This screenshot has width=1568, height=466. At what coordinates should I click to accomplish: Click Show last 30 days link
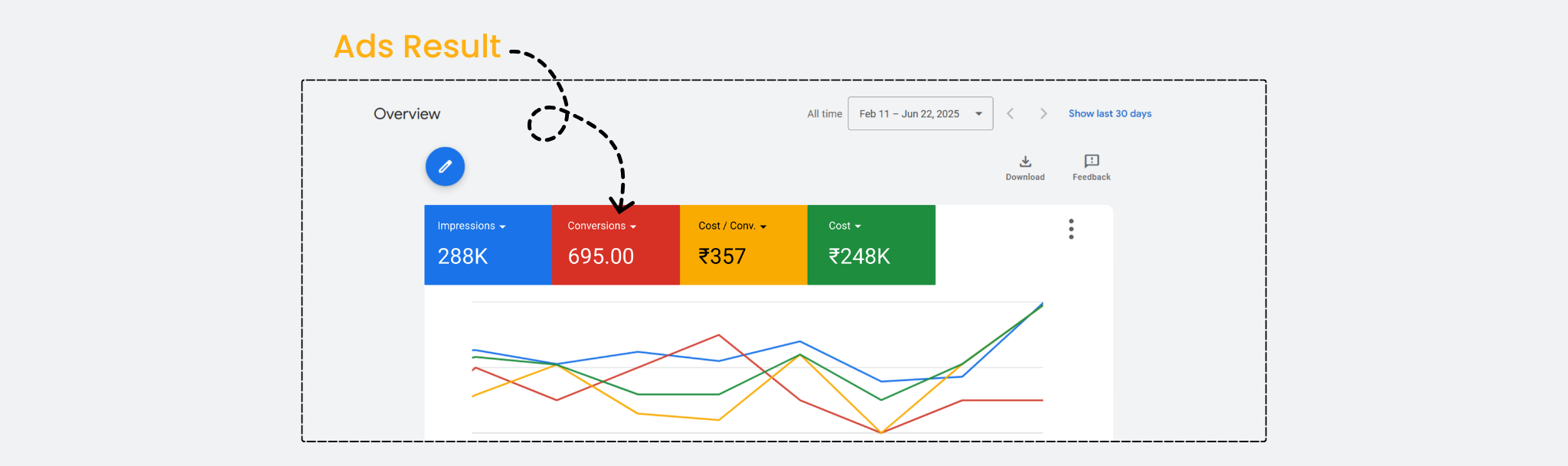click(x=1109, y=114)
